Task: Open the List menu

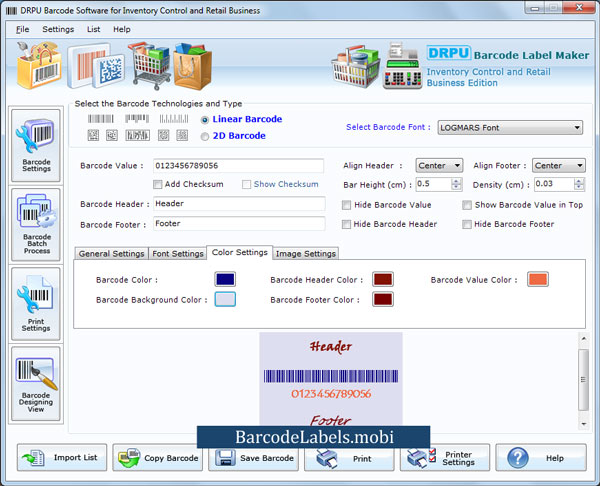Action: tap(93, 29)
